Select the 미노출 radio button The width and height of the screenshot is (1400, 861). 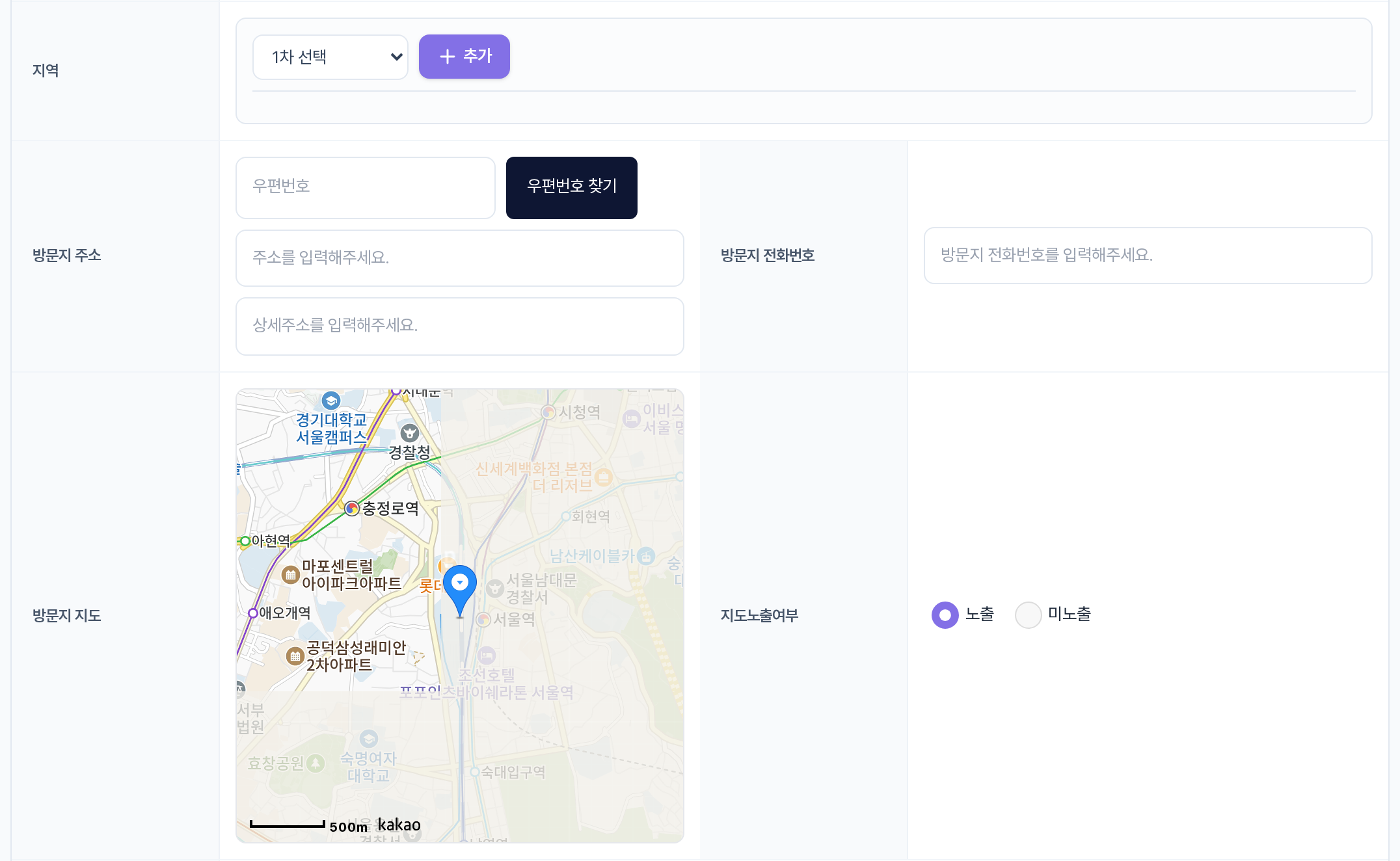(1029, 615)
